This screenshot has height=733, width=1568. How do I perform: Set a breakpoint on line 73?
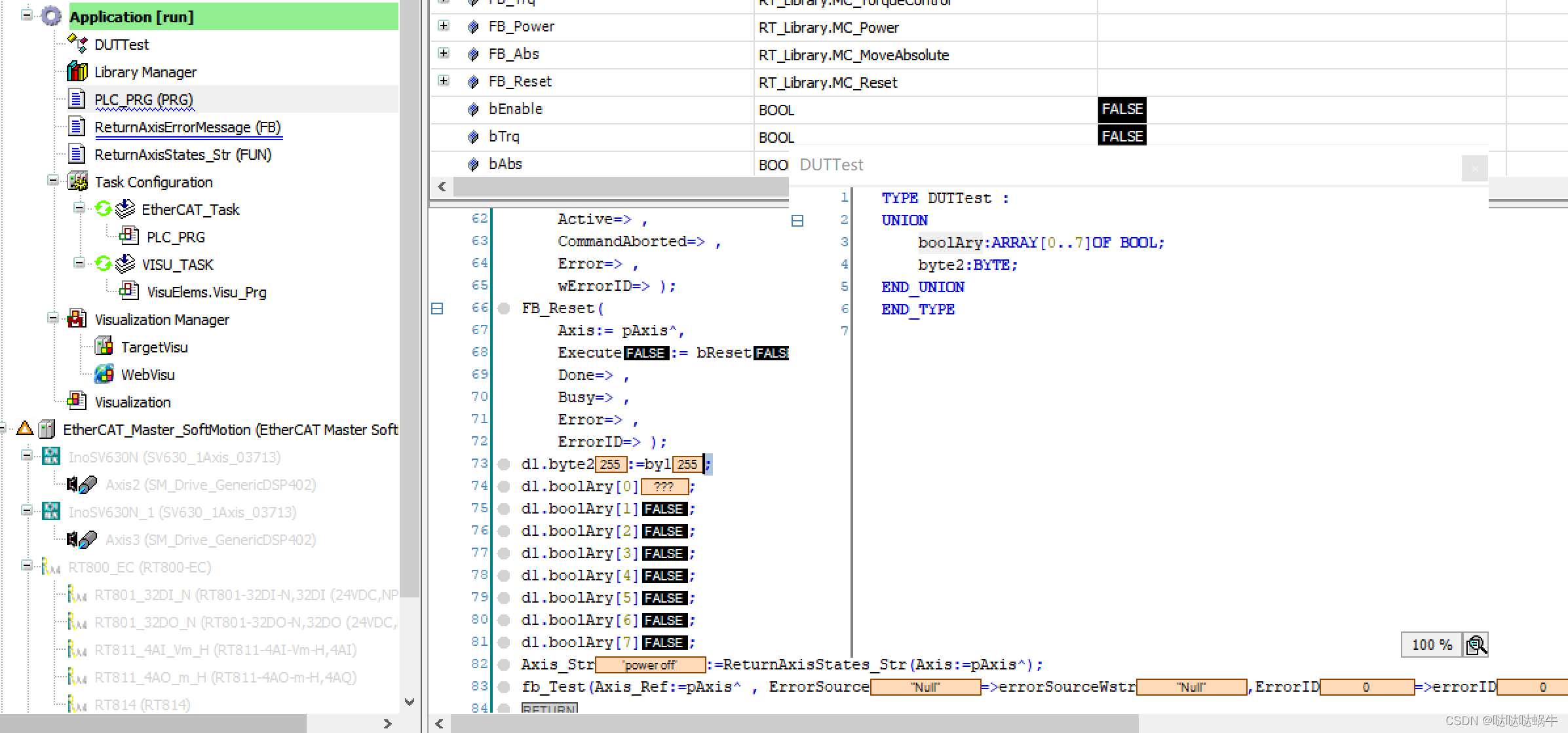[503, 464]
